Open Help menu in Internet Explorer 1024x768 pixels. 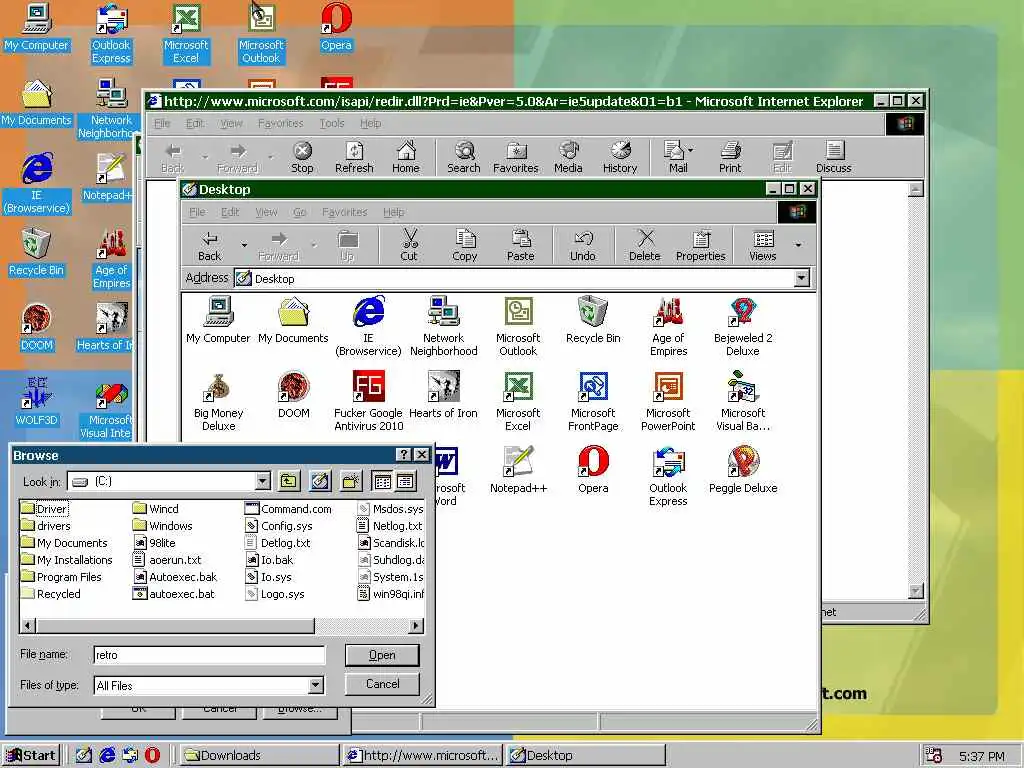[370, 123]
